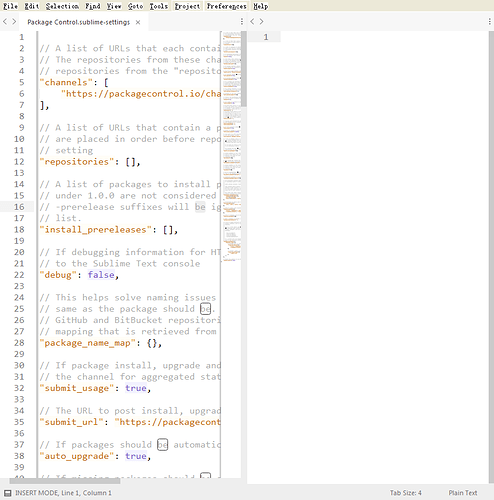
Task: Click the "submit_usage" key on line 32
Action: click(77, 388)
